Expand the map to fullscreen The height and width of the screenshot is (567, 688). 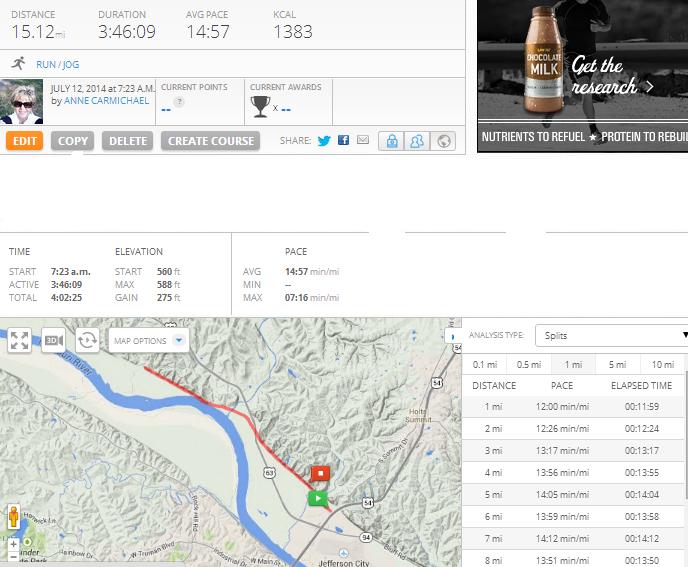point(19,340)
